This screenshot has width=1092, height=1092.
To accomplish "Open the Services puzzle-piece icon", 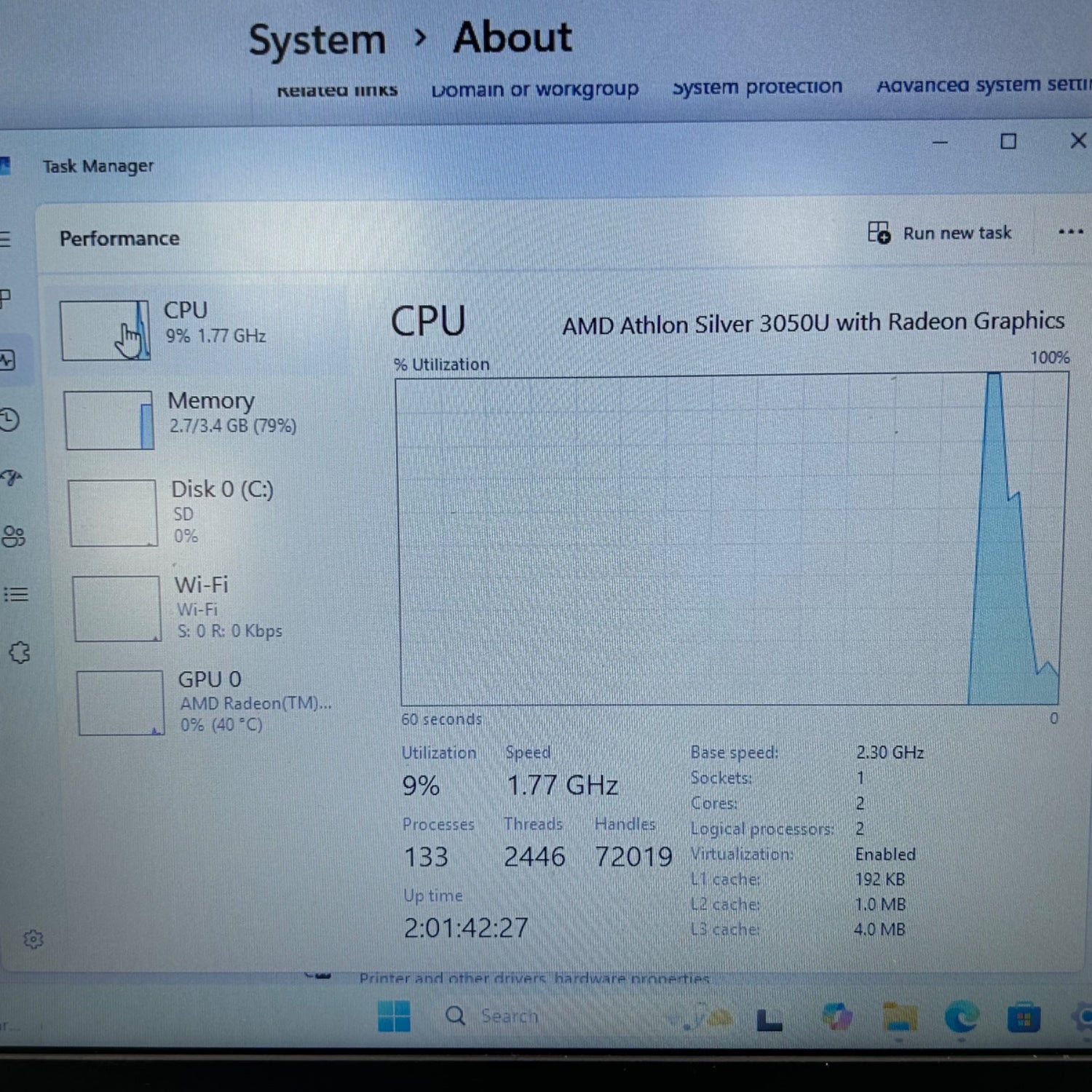I will (20, 652).
